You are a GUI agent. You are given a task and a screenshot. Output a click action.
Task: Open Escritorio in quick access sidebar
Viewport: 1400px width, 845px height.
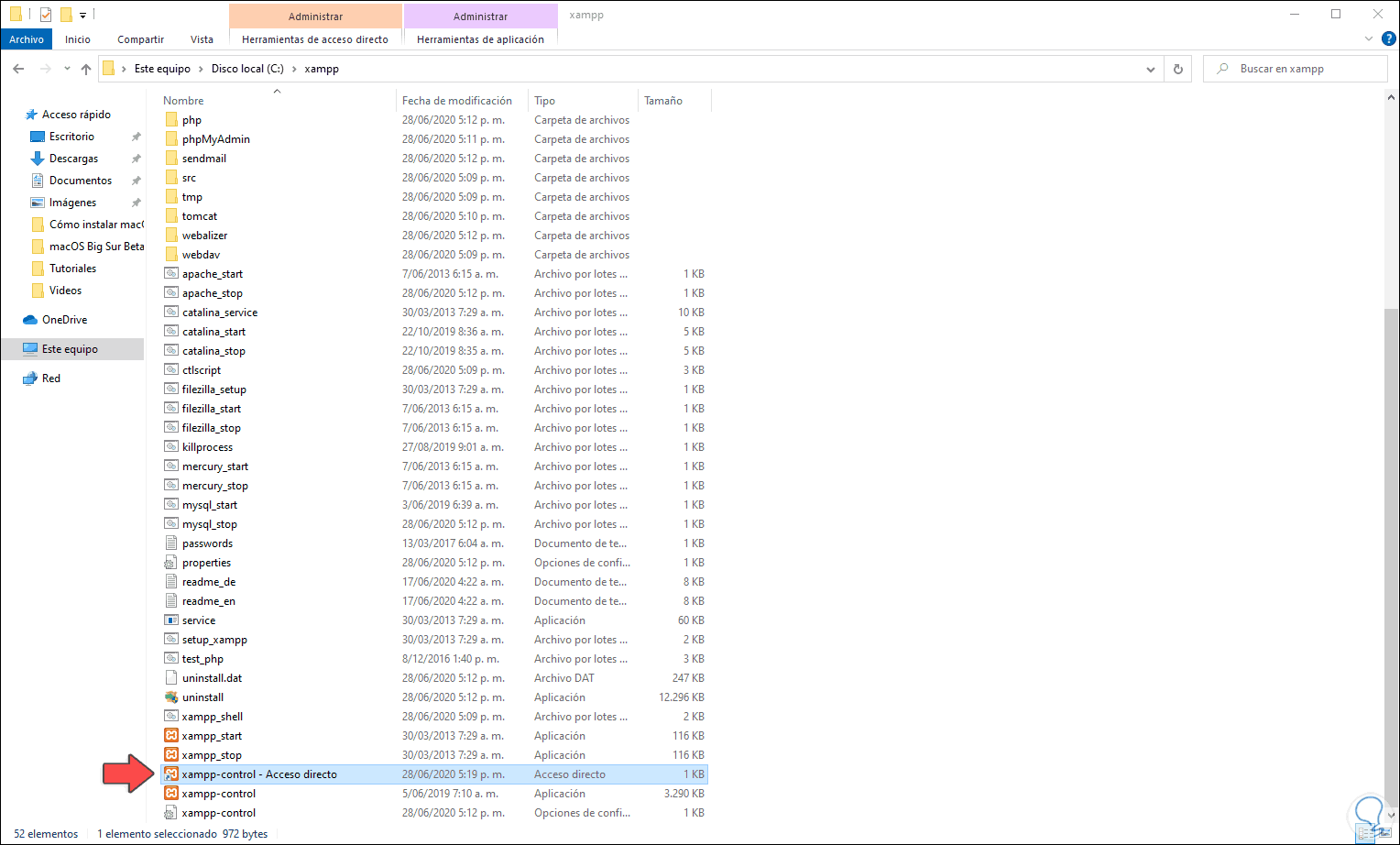(71, 137)
